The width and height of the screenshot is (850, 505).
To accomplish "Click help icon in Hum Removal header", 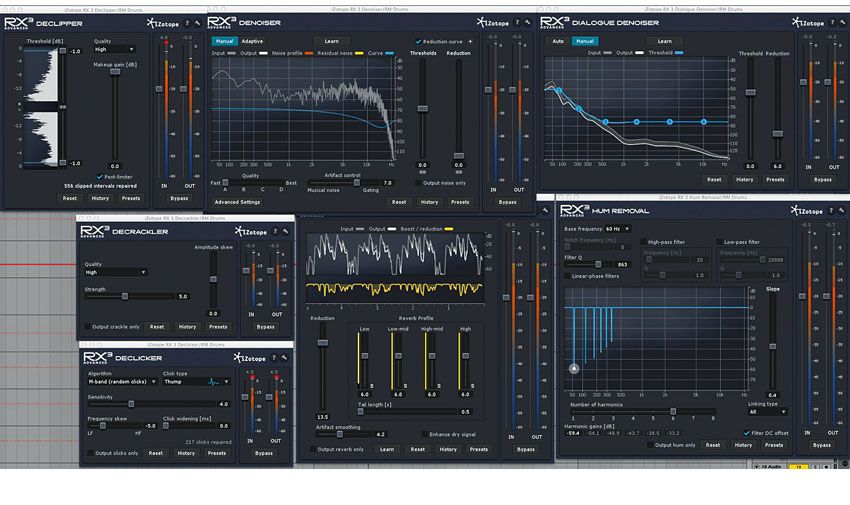I will (x=831, y=210).
